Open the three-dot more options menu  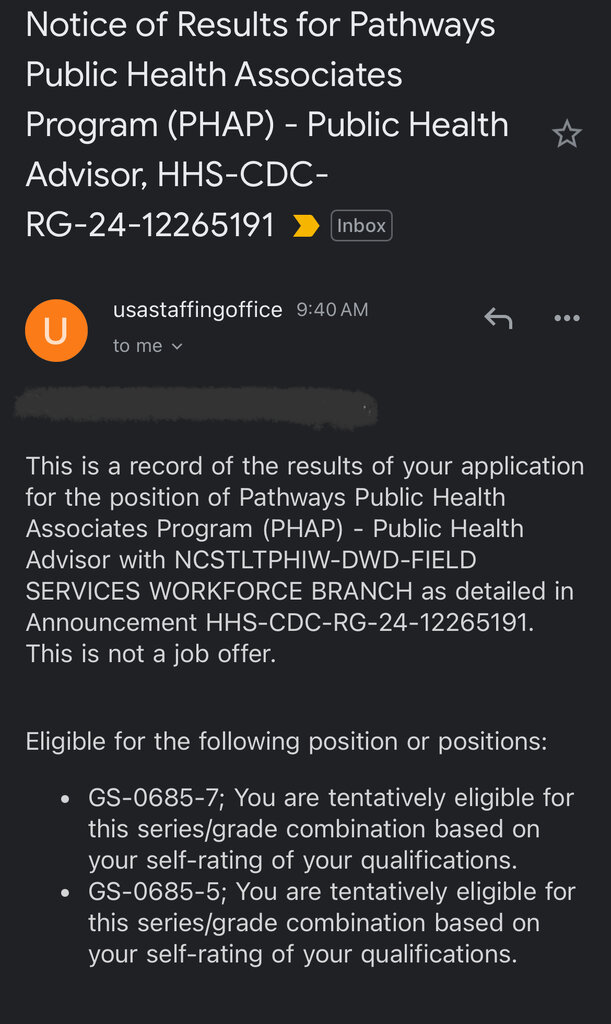567,318
